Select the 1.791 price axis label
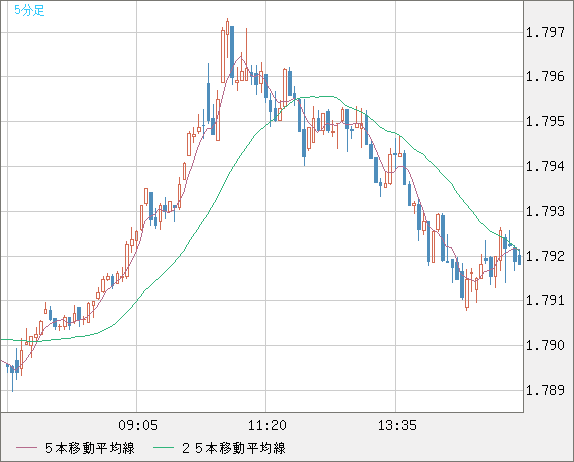This screenshot has height=462, width=574. click(545, 301)
